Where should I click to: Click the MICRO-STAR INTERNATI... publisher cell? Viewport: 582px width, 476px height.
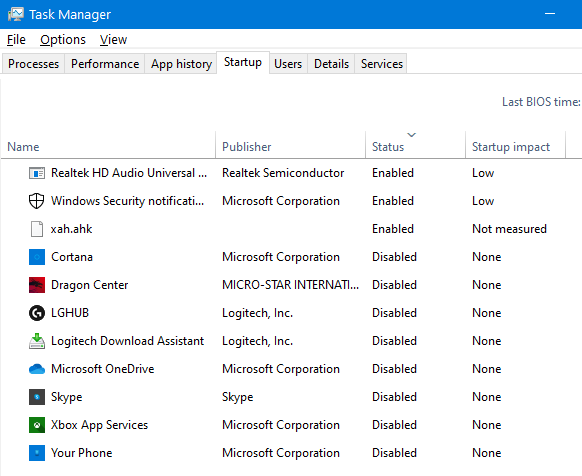tap(290, 285)
